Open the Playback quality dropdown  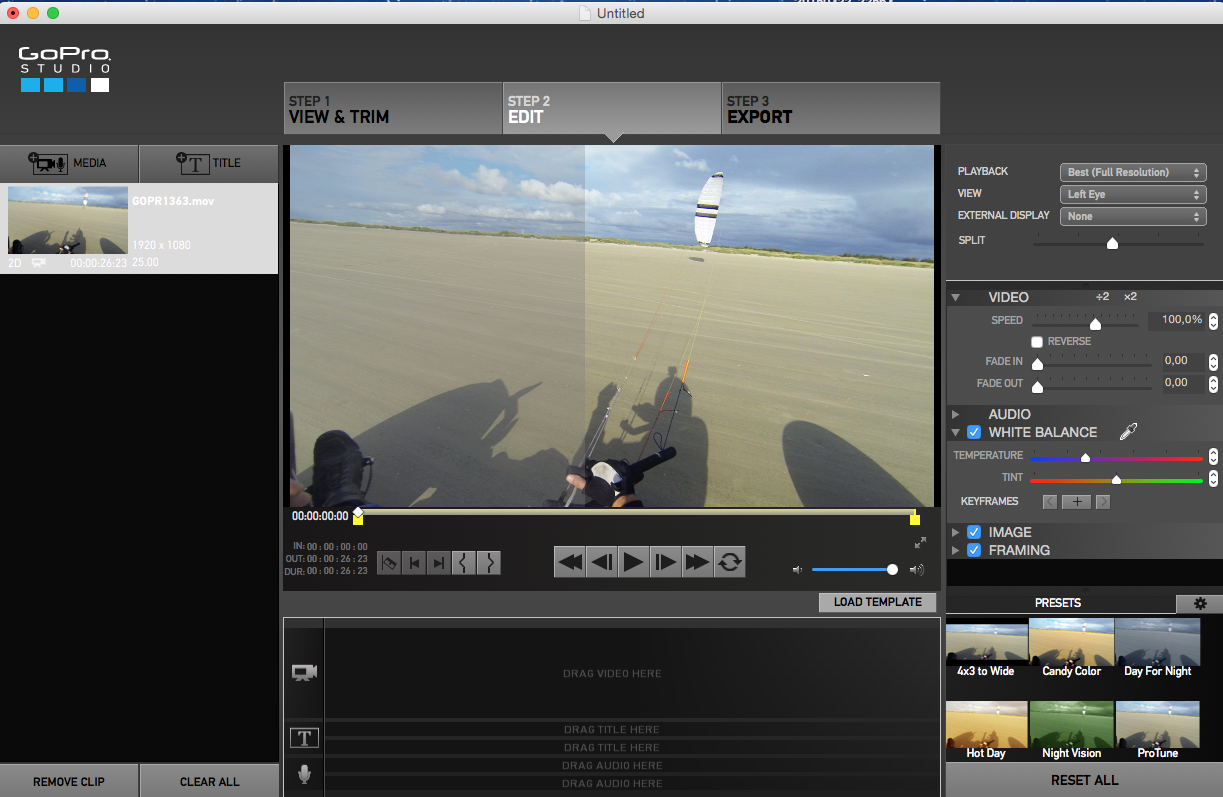pyautogui.click(x=1132, y=172)
